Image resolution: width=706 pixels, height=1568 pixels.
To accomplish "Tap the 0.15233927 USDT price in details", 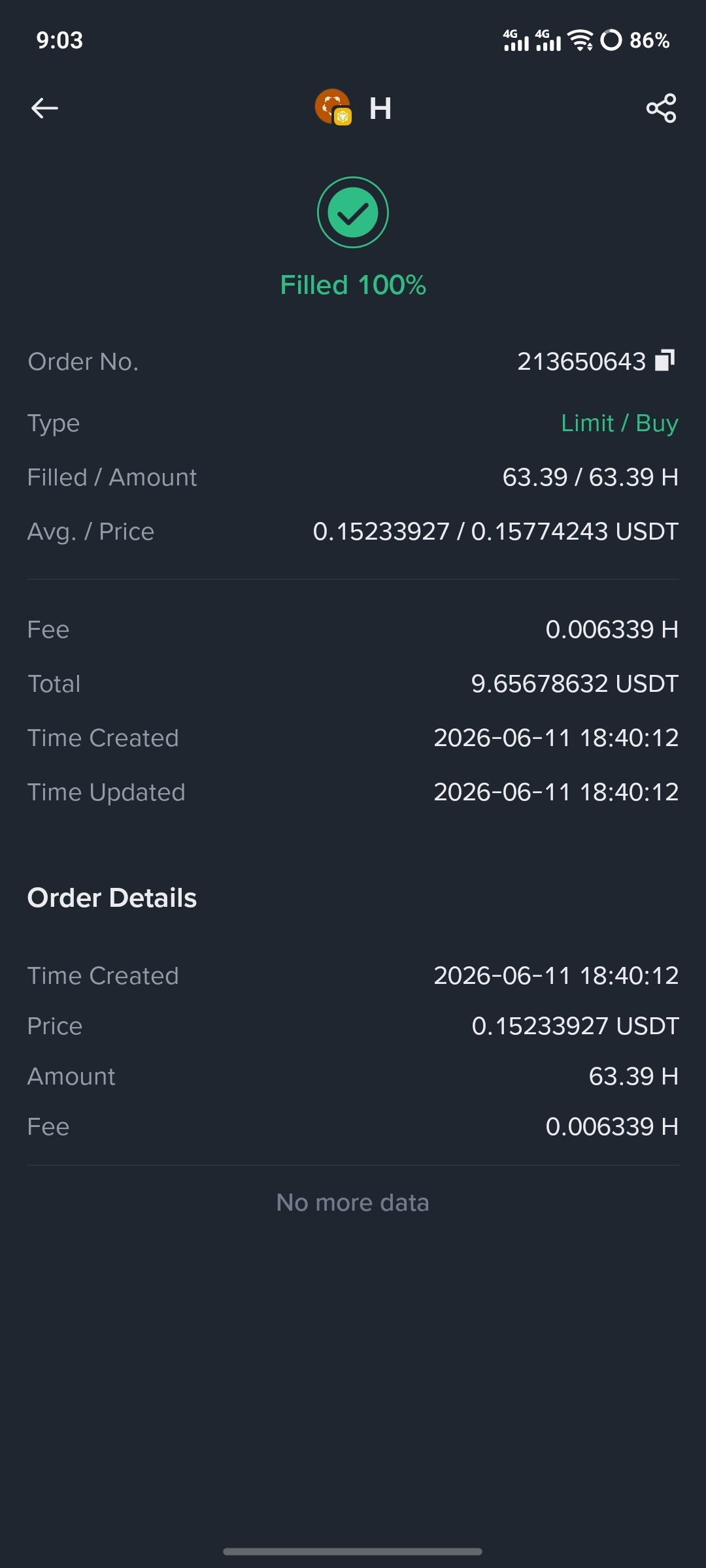I will [575, 1026].
